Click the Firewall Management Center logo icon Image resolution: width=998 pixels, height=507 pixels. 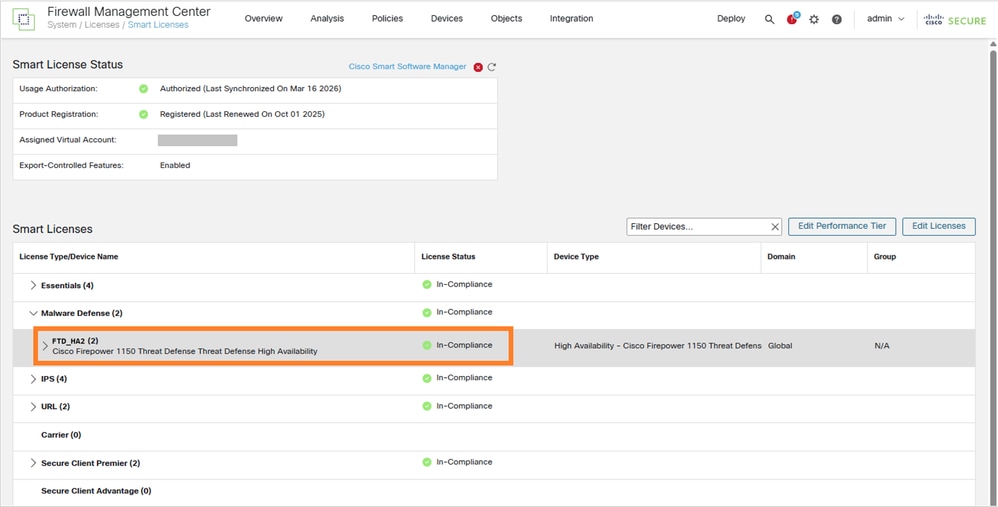pos(24,19)
